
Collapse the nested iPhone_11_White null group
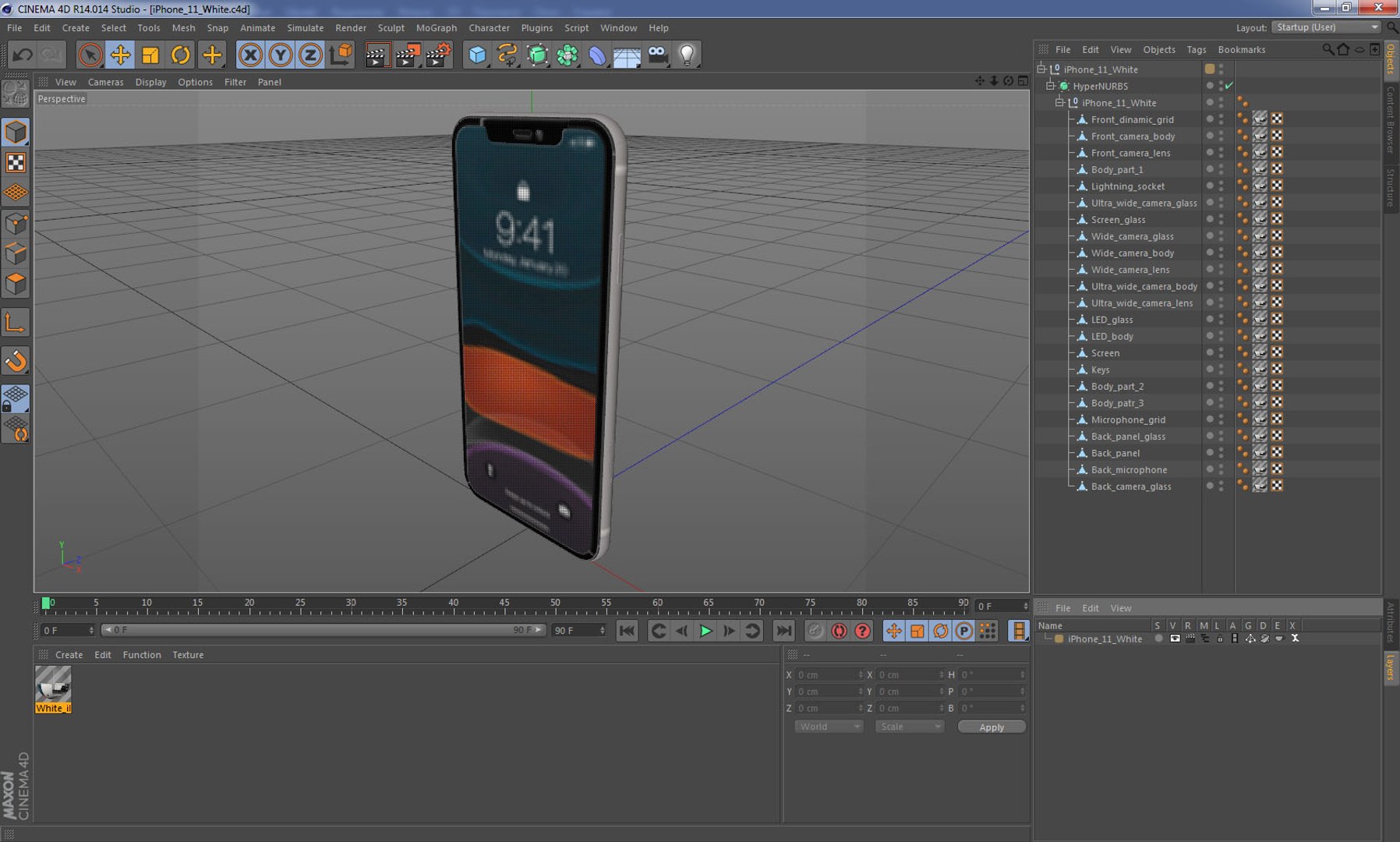click(x=1060, y=102)
